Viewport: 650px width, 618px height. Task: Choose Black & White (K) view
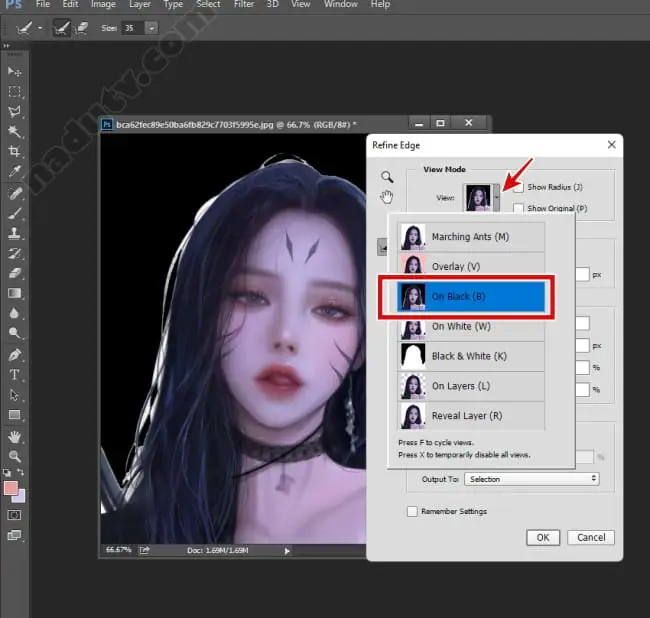[x=471, y=356]
